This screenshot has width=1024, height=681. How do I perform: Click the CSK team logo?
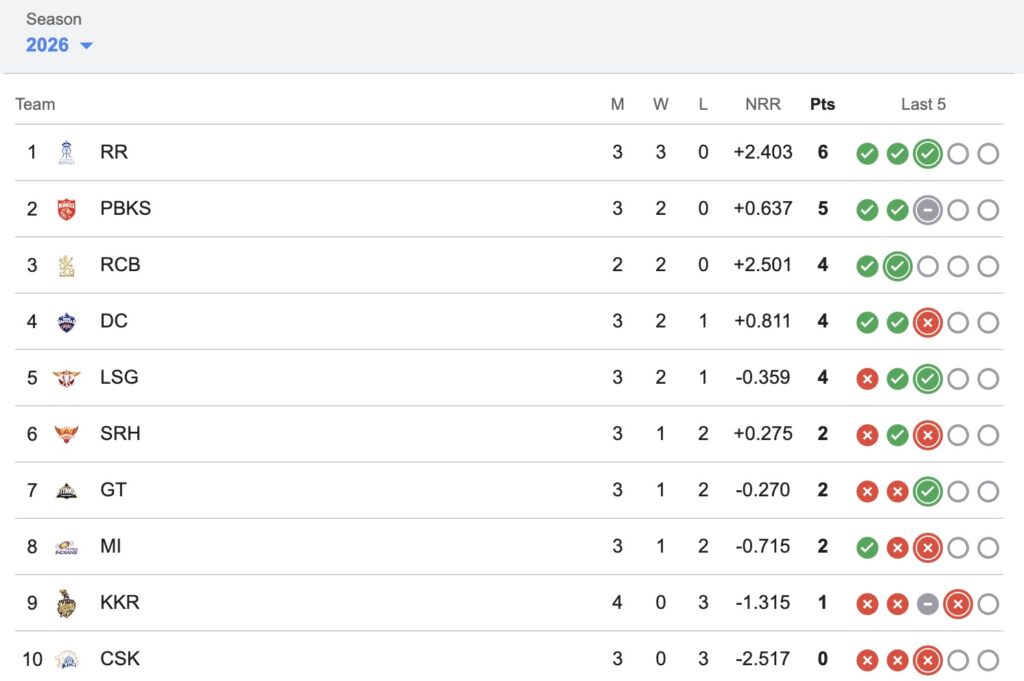click(x=66, y=659)
